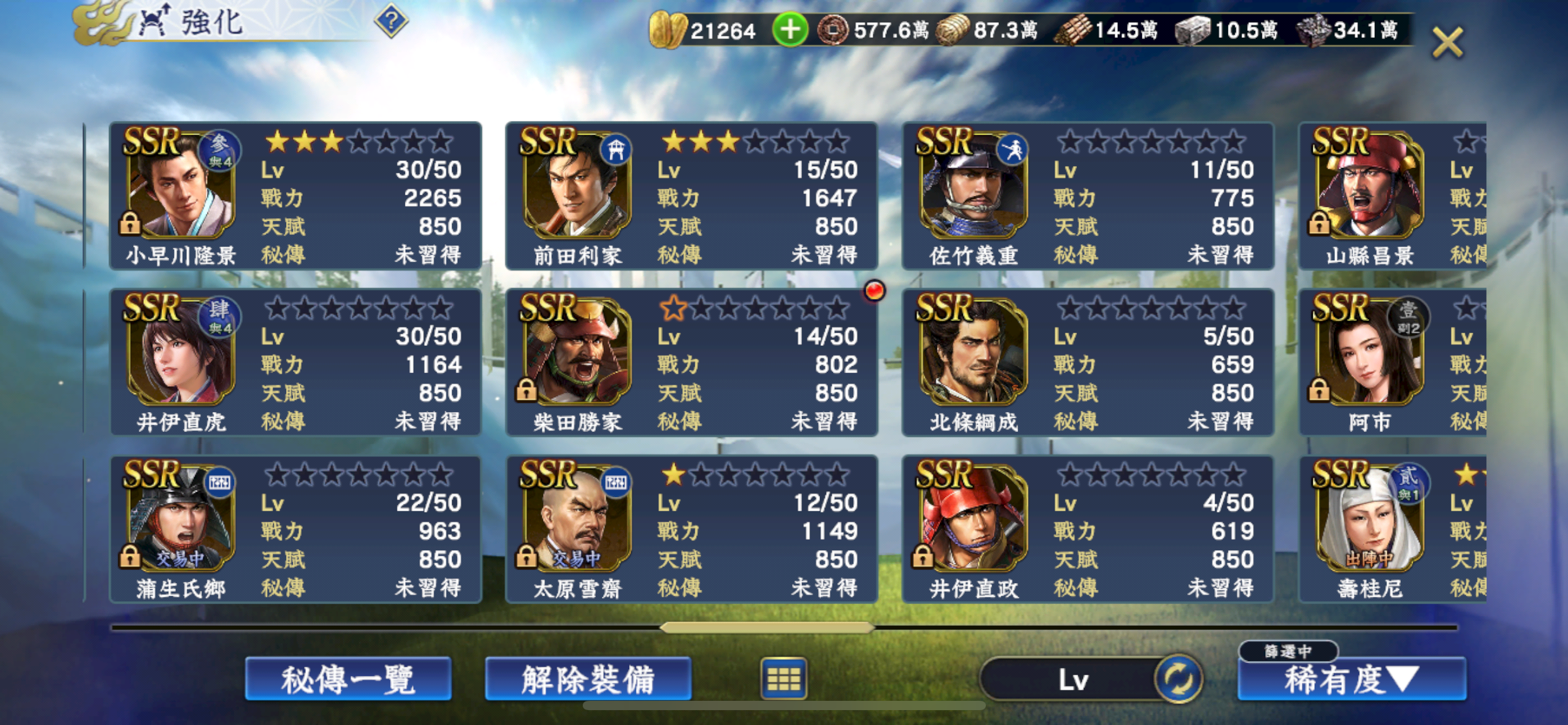Tap the troop type badge on 佐竹義重
The image size is (1568, 725).
point(1012,149)
